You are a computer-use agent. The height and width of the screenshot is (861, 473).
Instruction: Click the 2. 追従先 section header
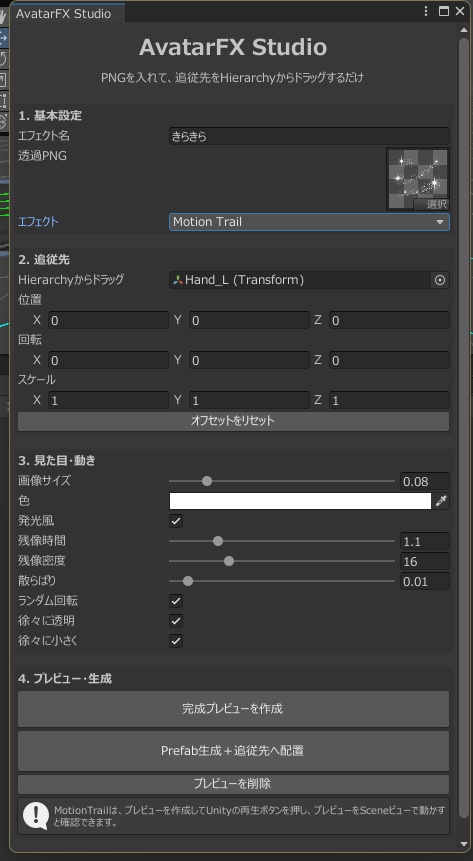(44, 259)
